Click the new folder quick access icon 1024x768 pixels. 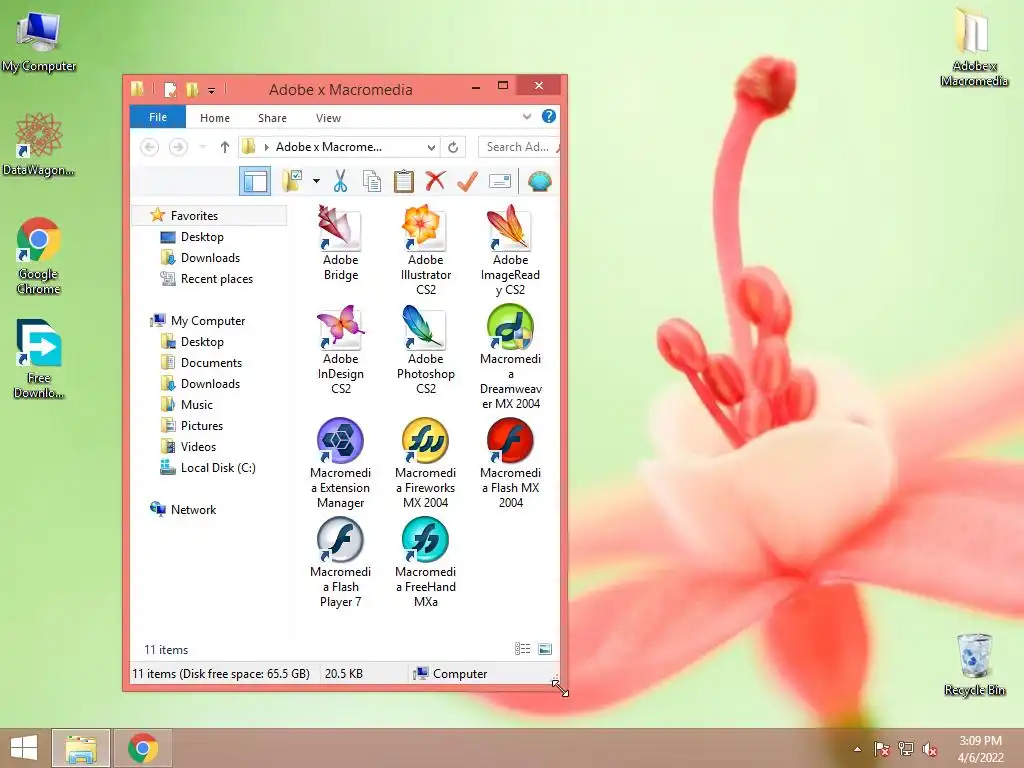(x=192, y=89)
